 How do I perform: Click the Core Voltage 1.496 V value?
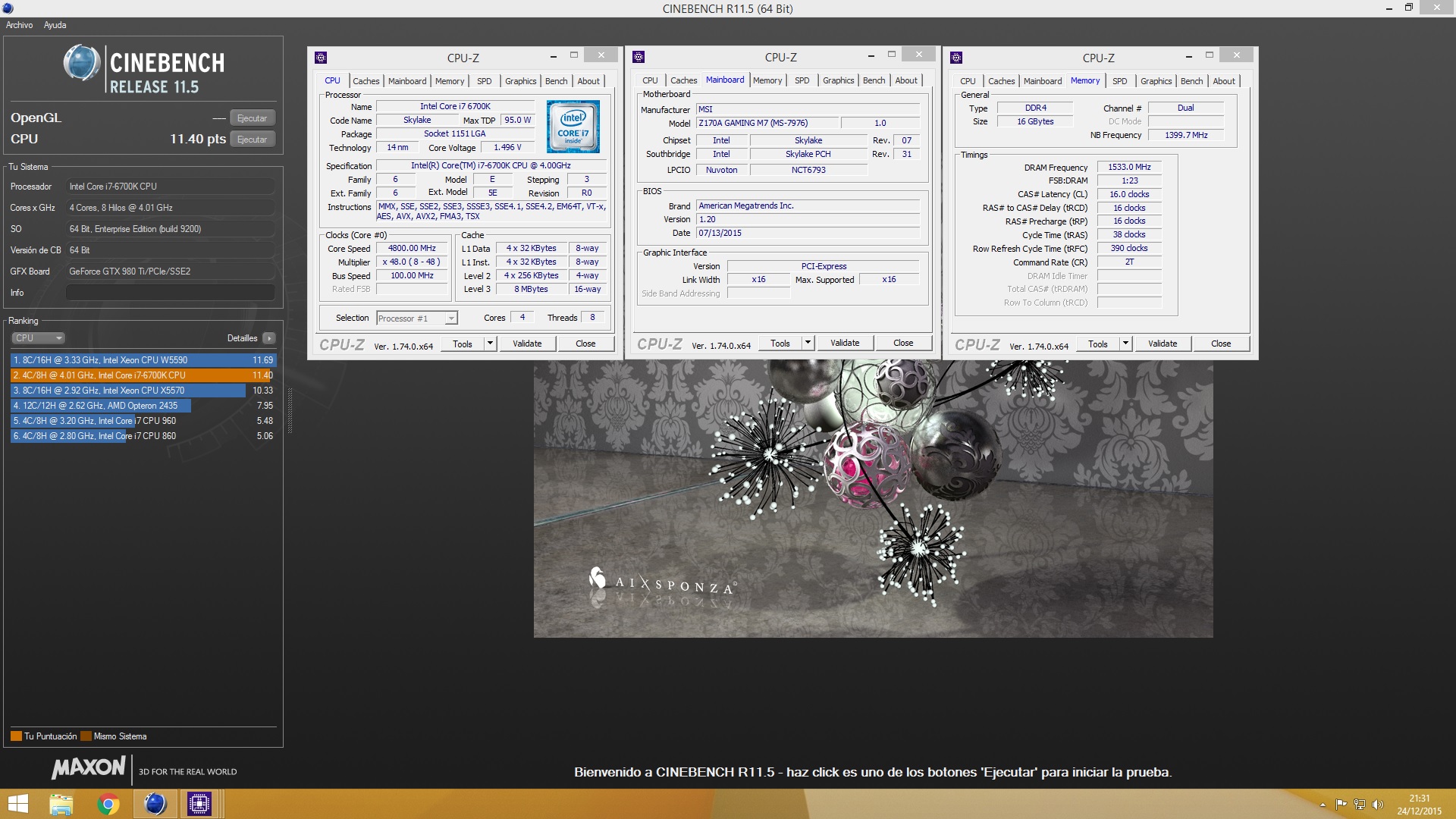(507, 148)
